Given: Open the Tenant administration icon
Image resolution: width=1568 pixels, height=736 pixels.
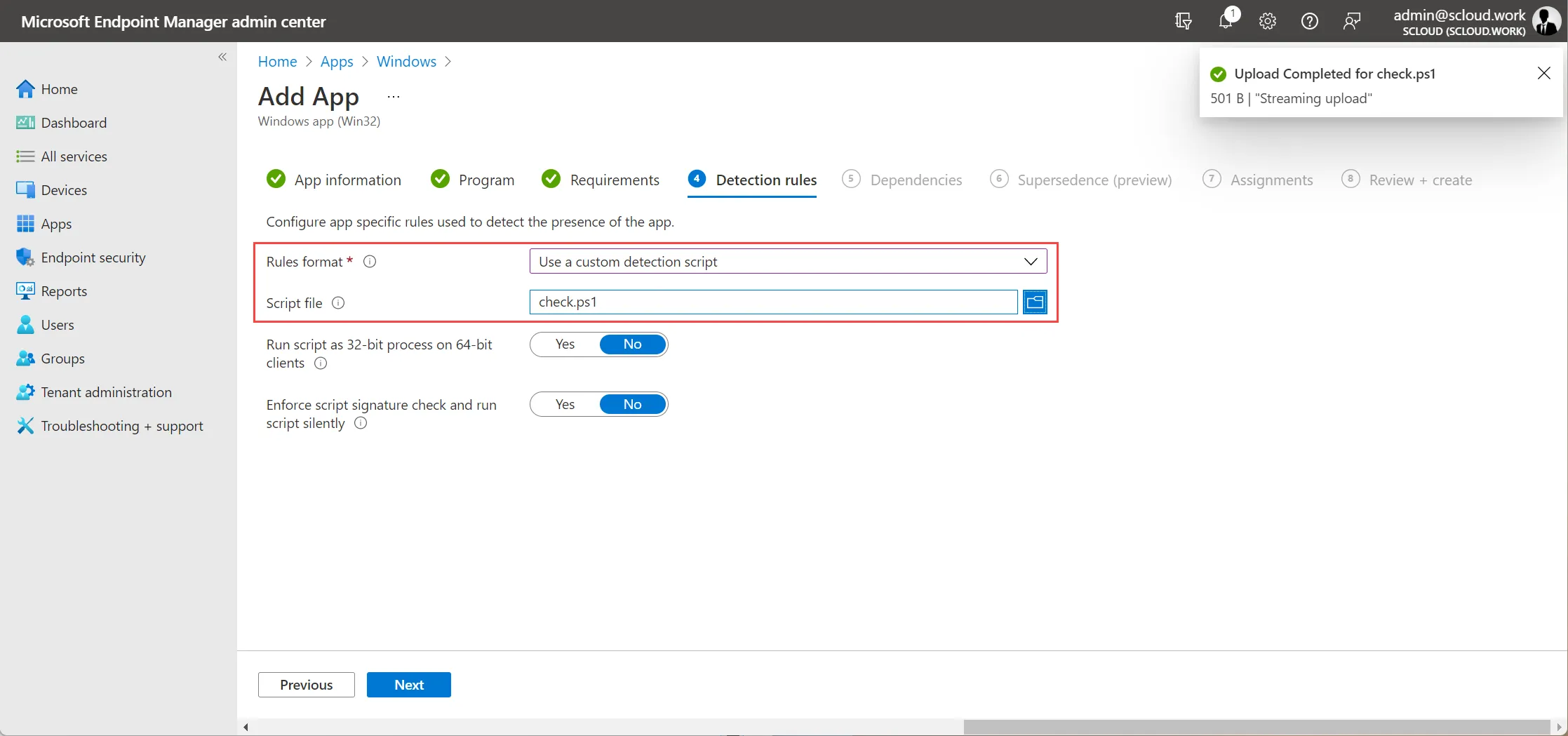Looking at the screenshot, I should (x=25, y=392).
